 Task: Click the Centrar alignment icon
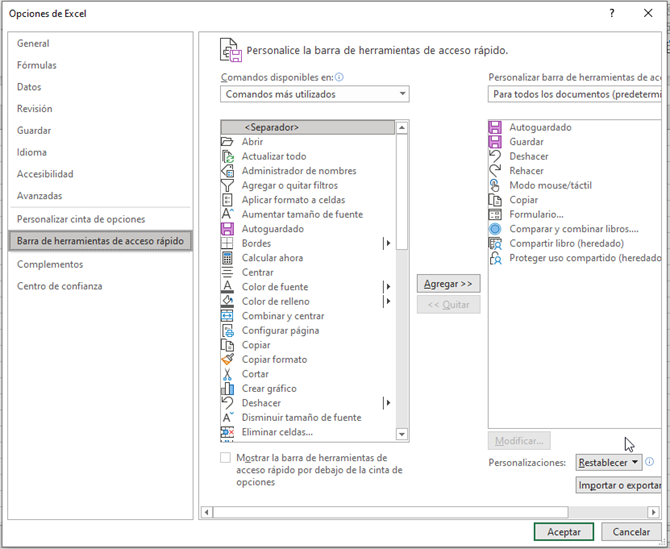(227, 273)
